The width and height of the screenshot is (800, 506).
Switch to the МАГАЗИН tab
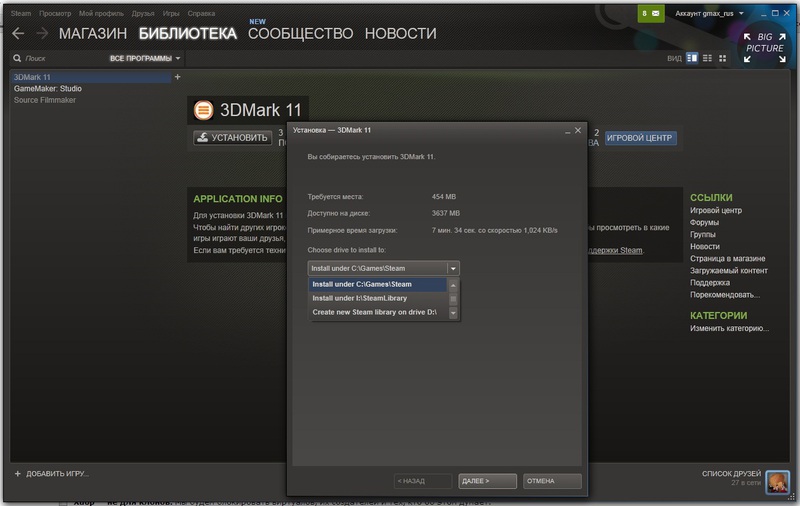click(x=93, y=34)
